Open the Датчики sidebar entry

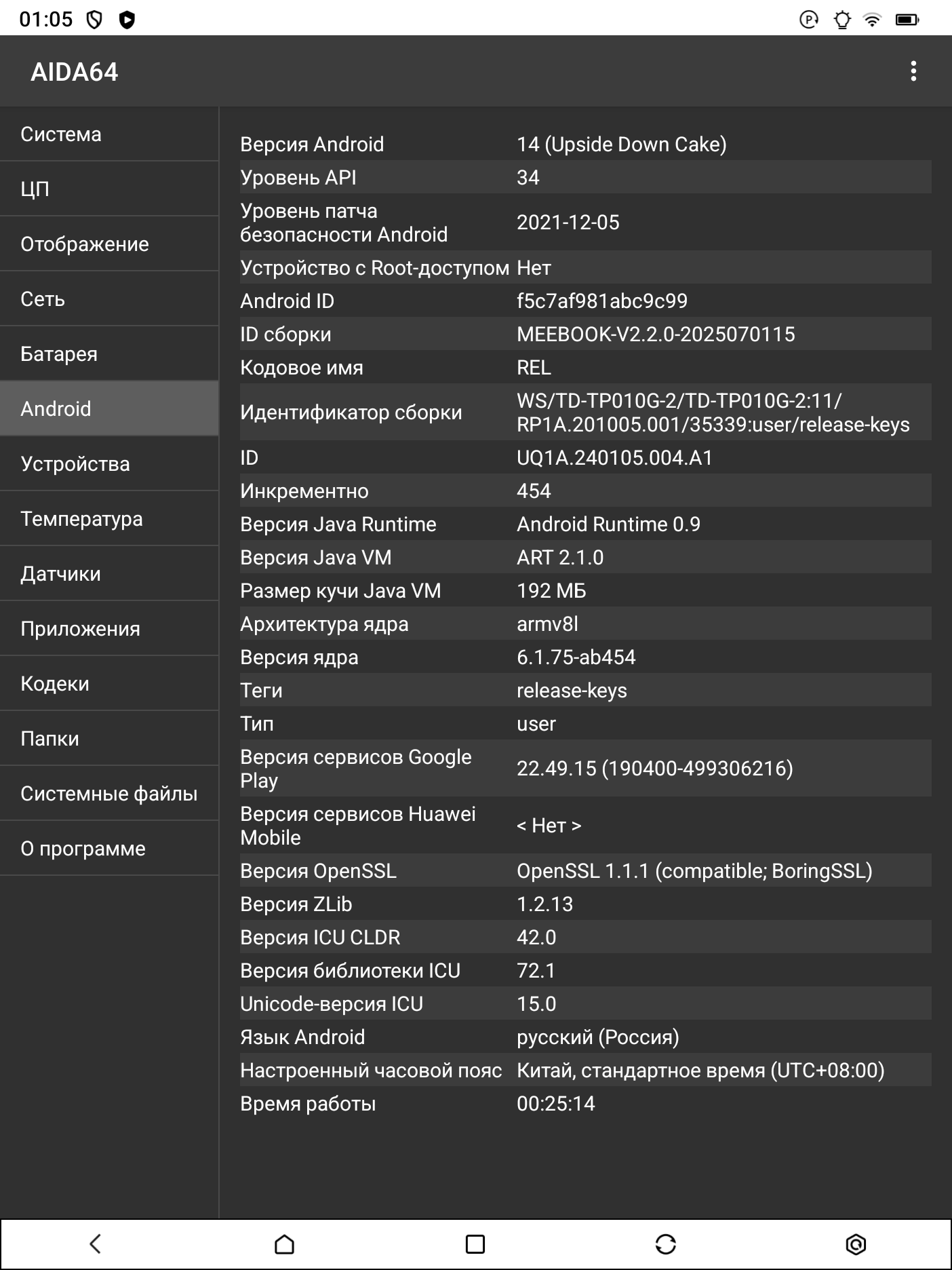tap(109, 574)
